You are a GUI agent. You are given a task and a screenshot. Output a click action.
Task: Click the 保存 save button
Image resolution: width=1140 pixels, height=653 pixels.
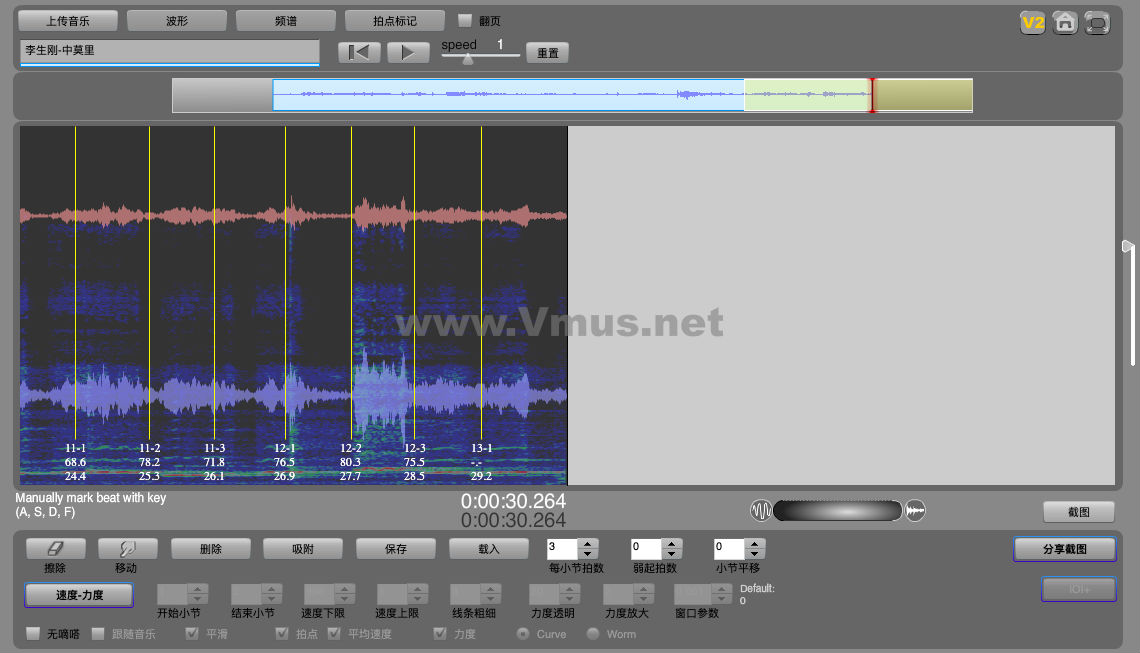pyautogui.click(x=396, y=549)
